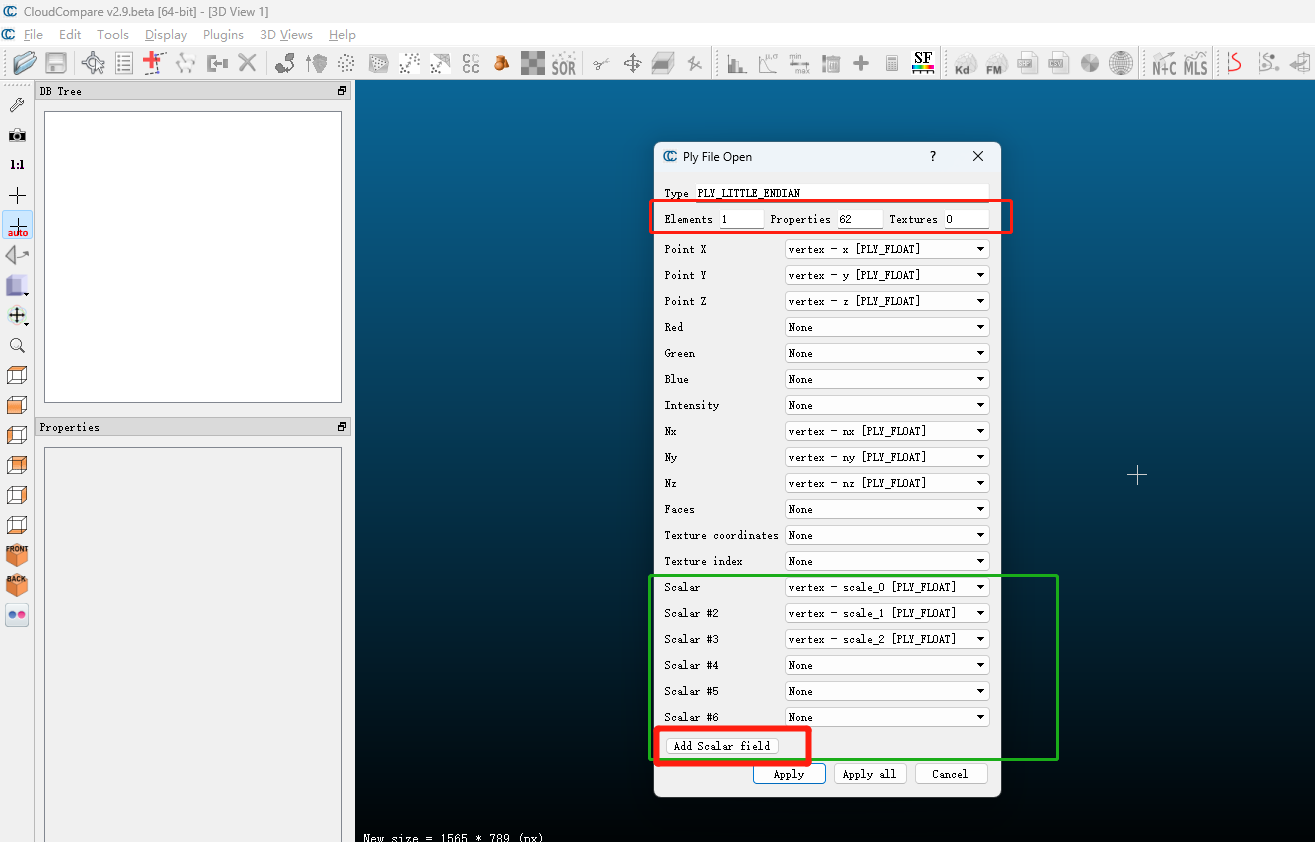
Task: Click the SOR filter toolbar icon
Action: [564, 64]
